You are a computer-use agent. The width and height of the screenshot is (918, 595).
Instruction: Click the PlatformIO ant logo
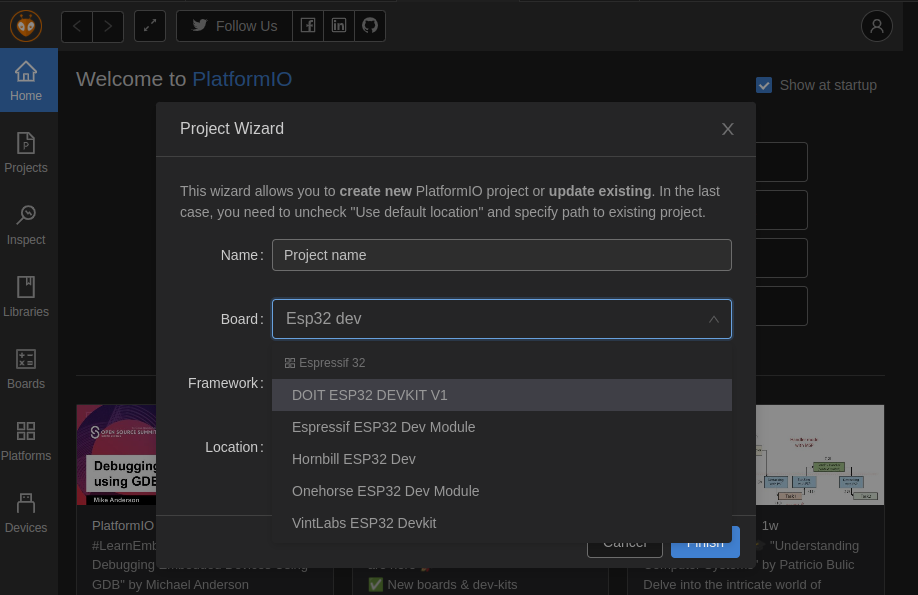[x=26, y=26]
